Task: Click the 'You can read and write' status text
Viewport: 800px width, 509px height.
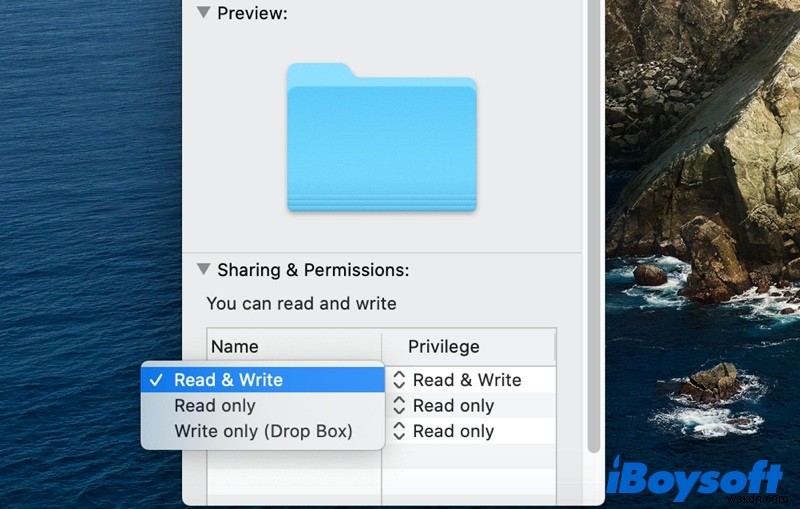Action: tap(301, 303)
